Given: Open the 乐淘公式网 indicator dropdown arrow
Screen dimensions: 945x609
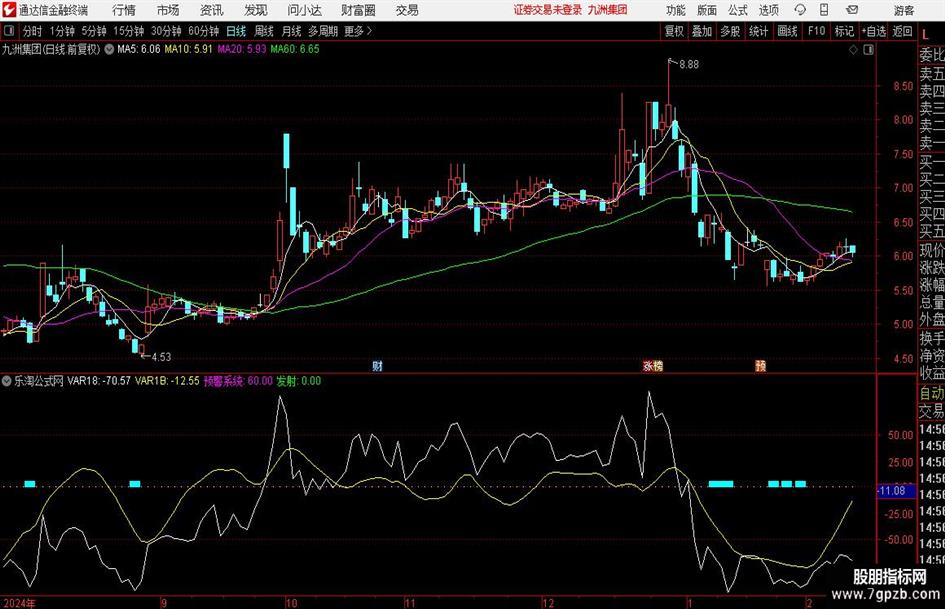Looking at the screenshot, I should point(7,381).
